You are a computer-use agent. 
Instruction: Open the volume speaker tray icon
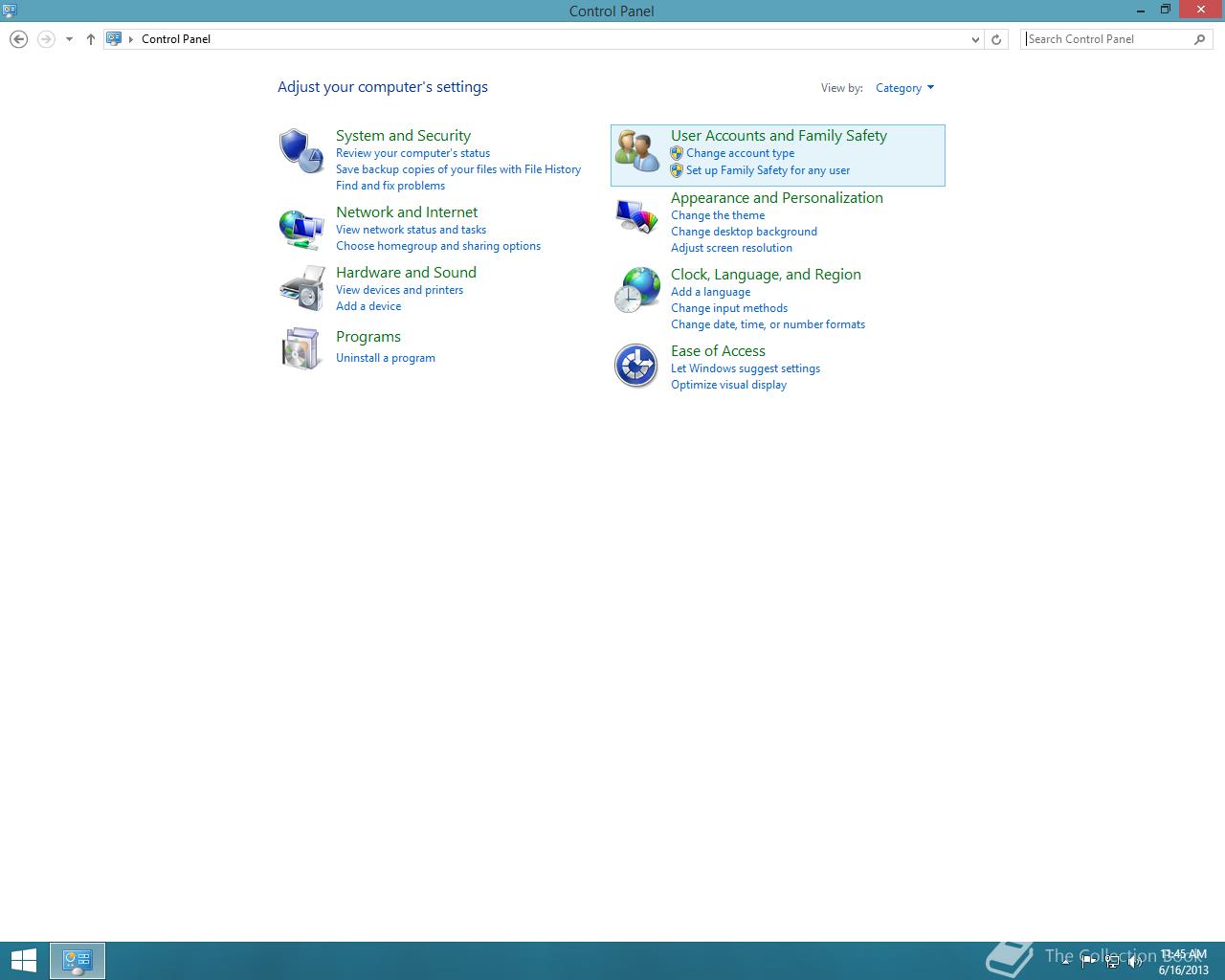click(x=1135, y=962)
